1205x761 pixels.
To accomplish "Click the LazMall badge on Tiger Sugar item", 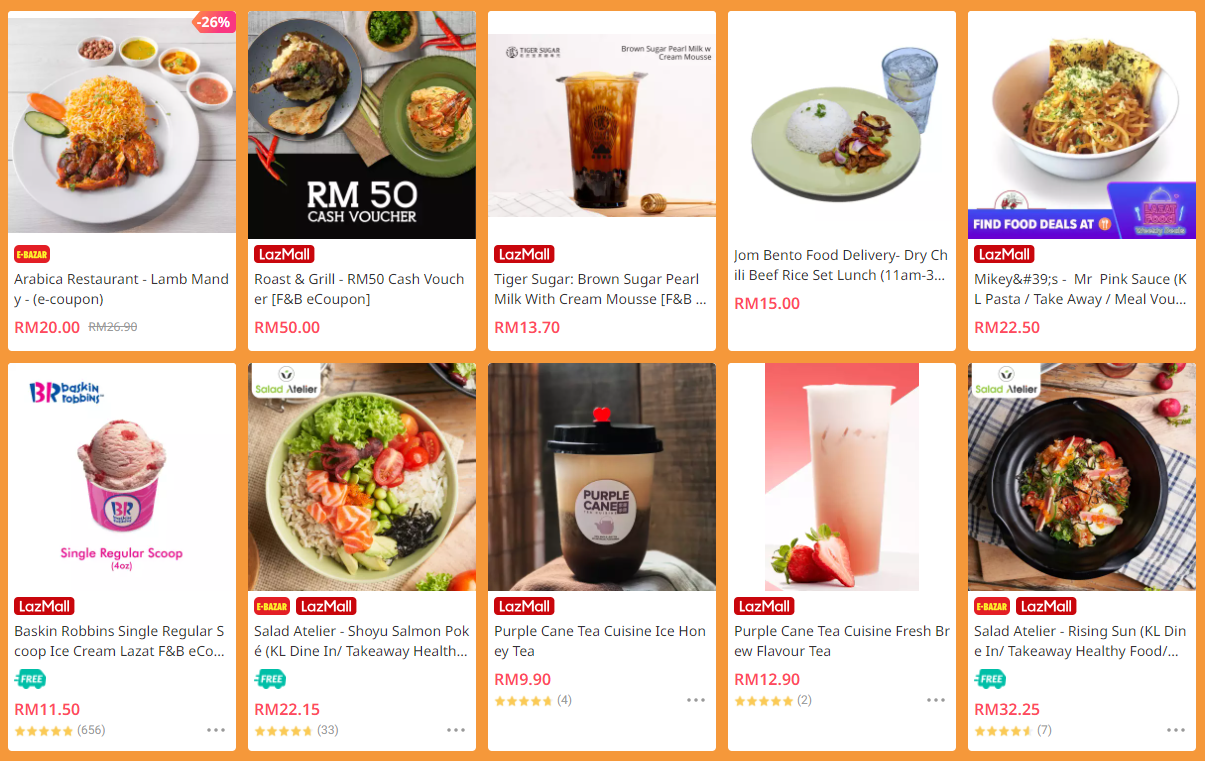I will coord(524,254).
